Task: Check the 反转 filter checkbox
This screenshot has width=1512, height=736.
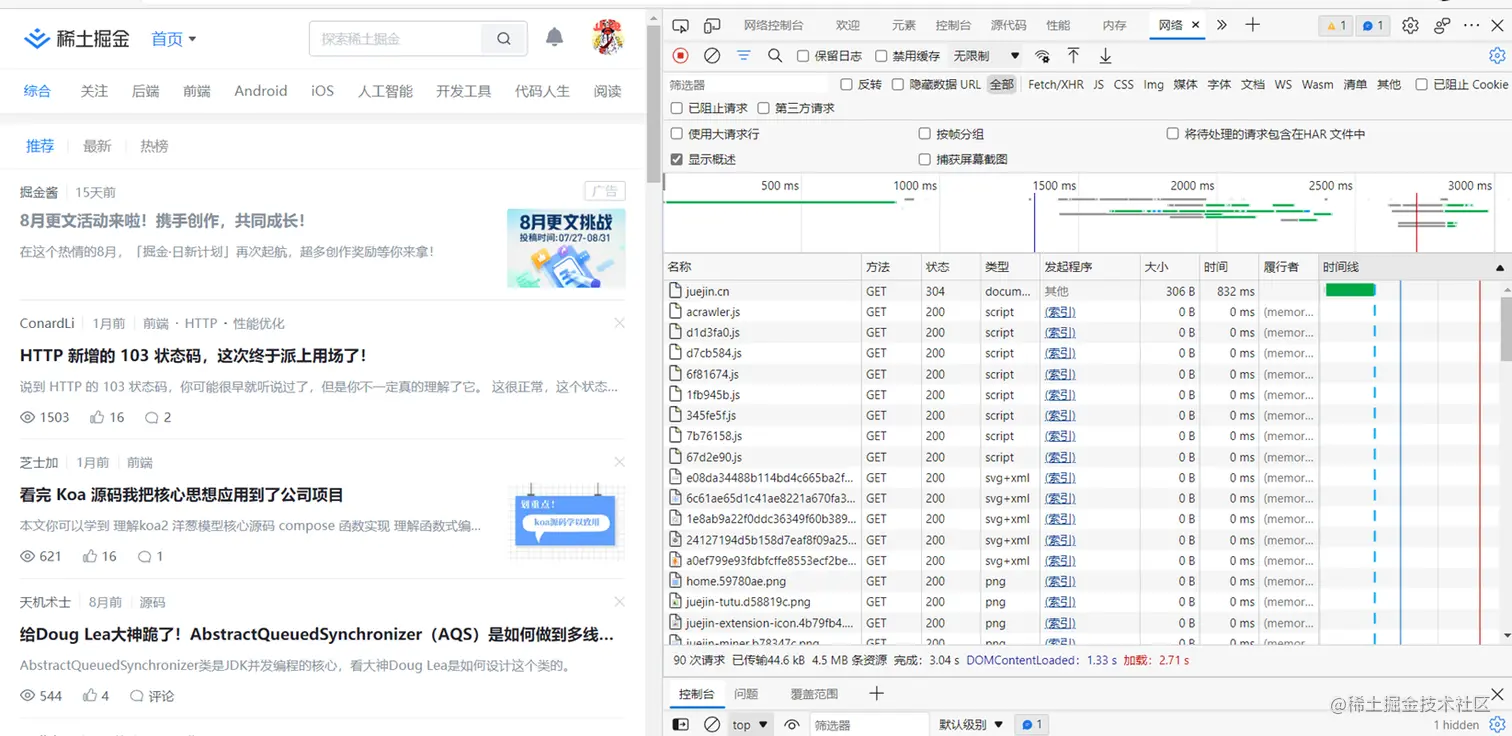Action: (847, 85)
